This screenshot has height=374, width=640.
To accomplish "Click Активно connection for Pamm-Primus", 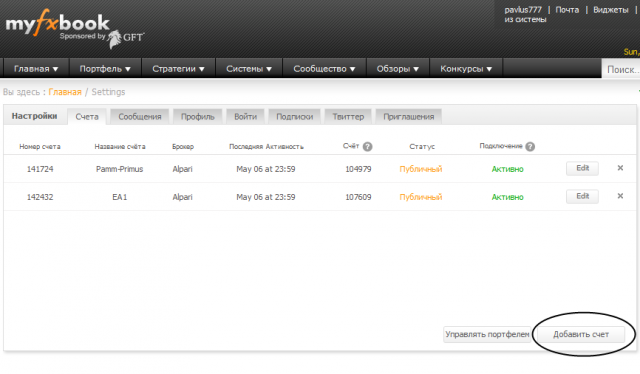I will [x=507, y=169].
